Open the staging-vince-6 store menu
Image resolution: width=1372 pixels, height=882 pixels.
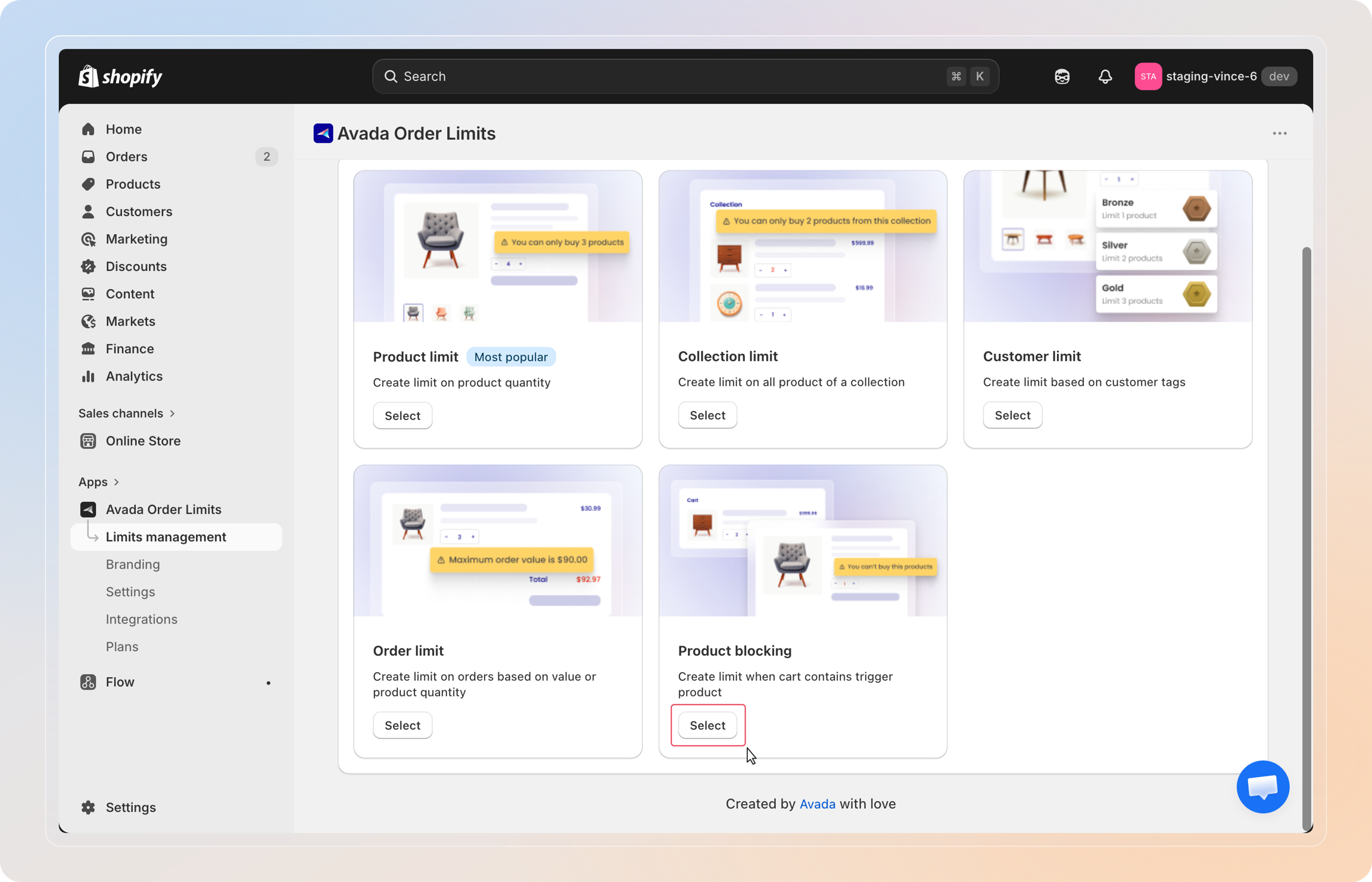[1215, 76]
